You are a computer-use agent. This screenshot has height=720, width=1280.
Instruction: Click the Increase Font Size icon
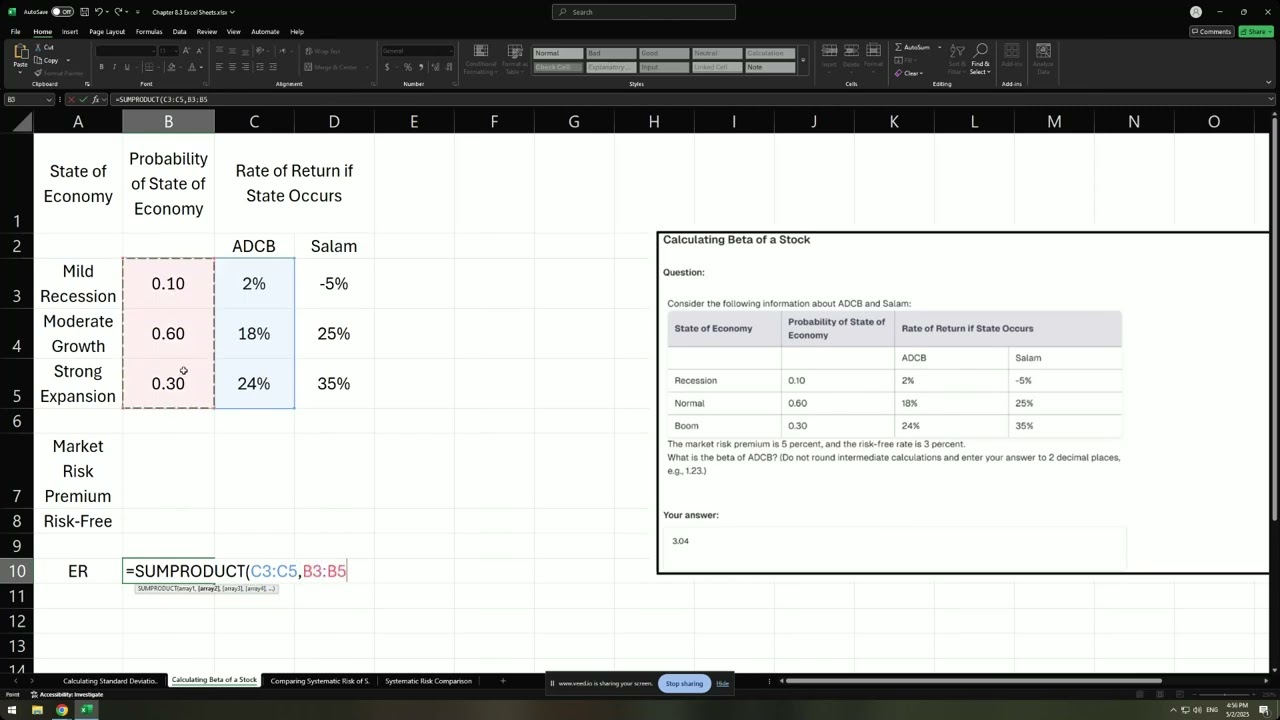pos(187,51)
